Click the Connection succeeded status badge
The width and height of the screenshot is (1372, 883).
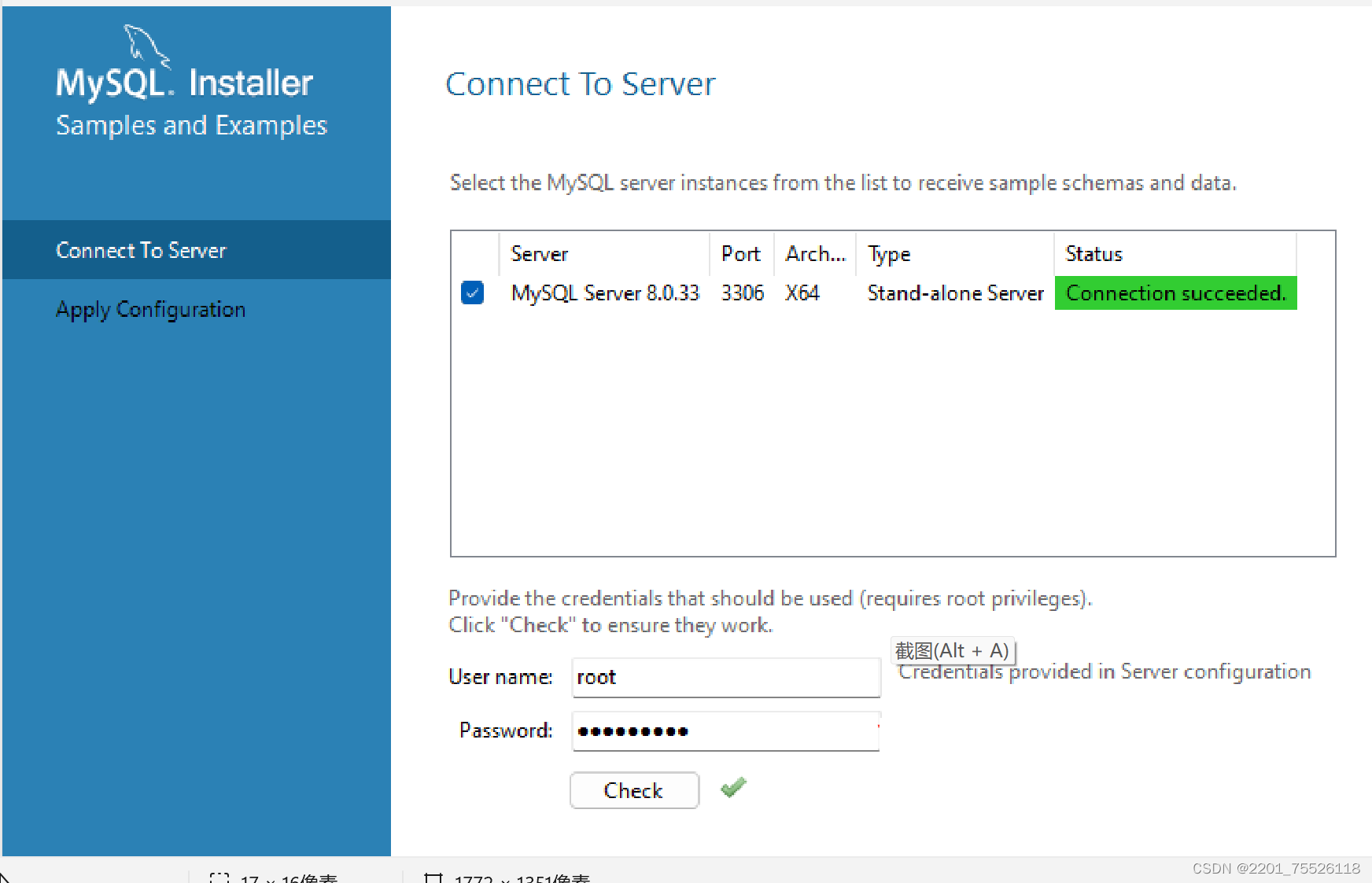(1175, 292)
